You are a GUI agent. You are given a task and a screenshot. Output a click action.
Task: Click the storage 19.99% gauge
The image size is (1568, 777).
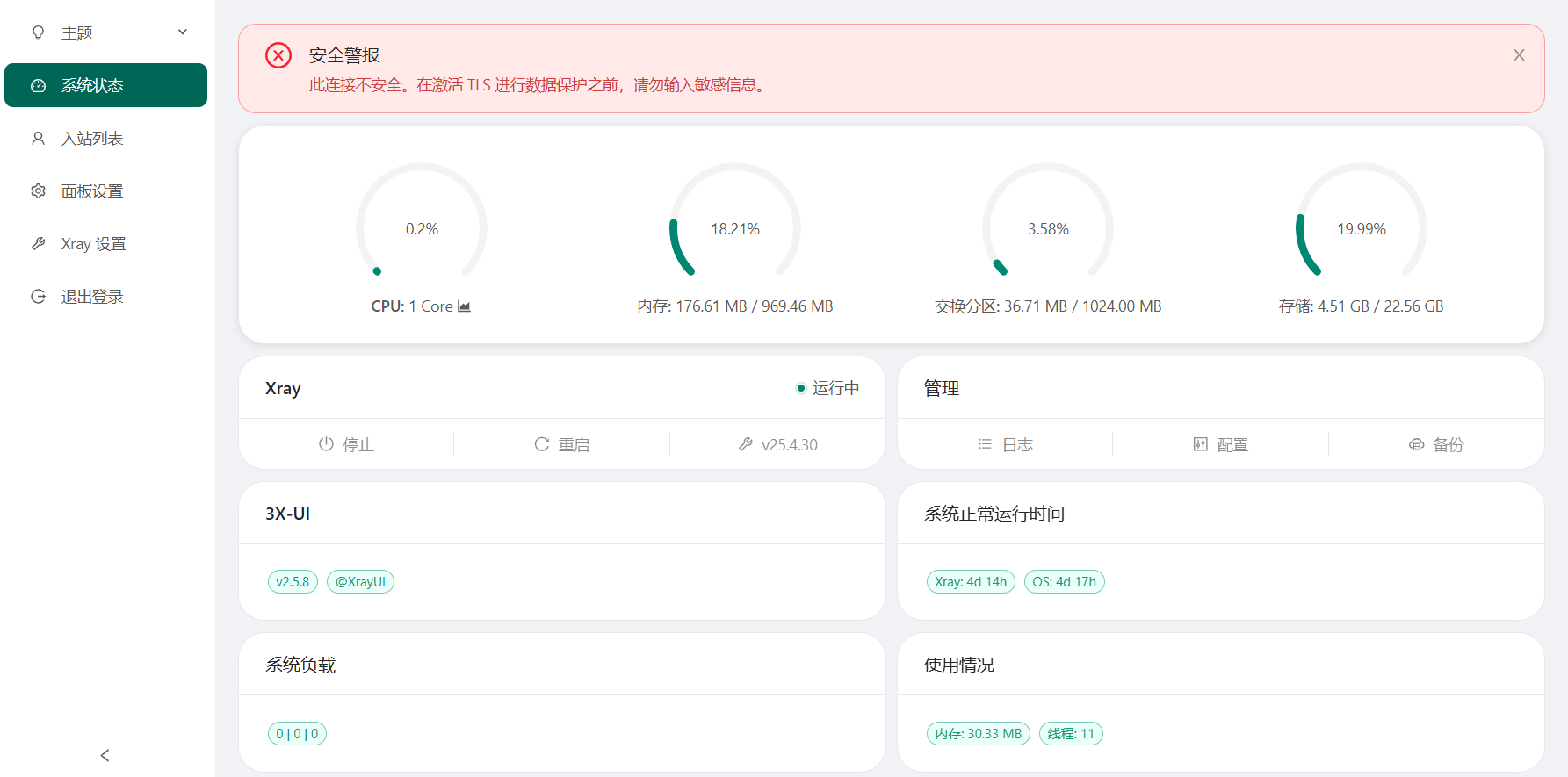pos(1362,228)
